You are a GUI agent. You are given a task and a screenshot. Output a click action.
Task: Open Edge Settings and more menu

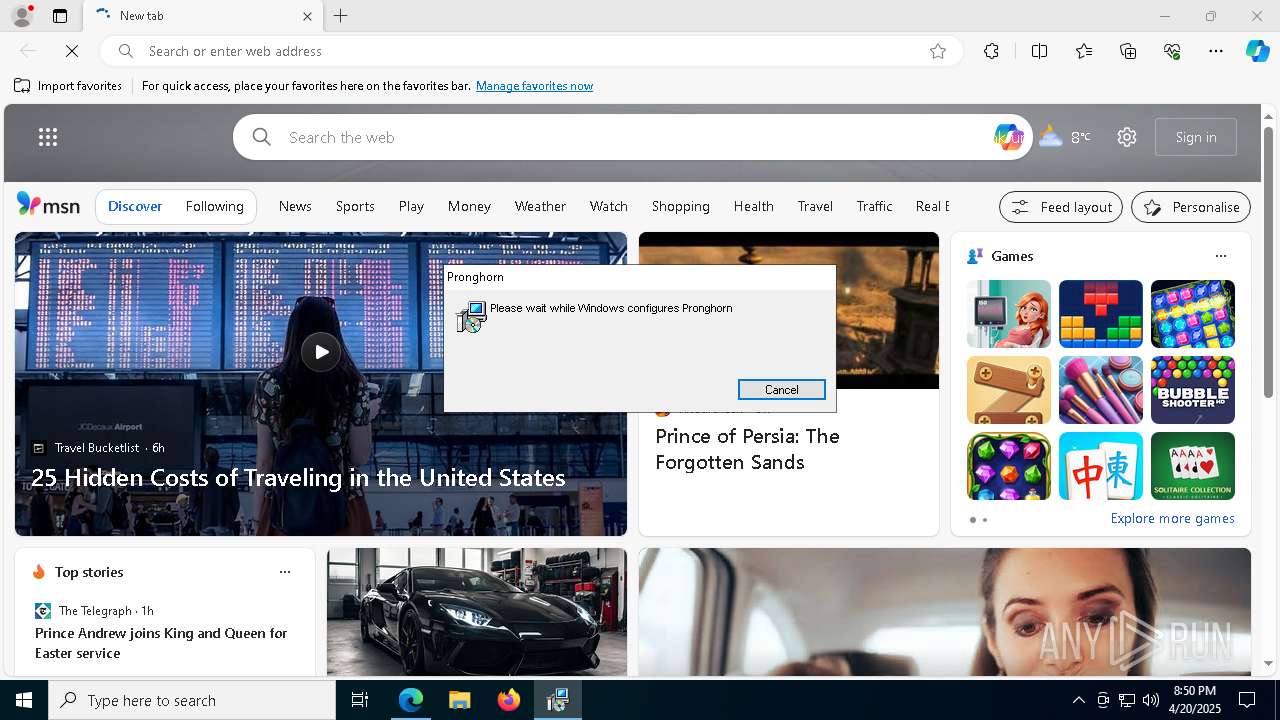coord(1216,51)
